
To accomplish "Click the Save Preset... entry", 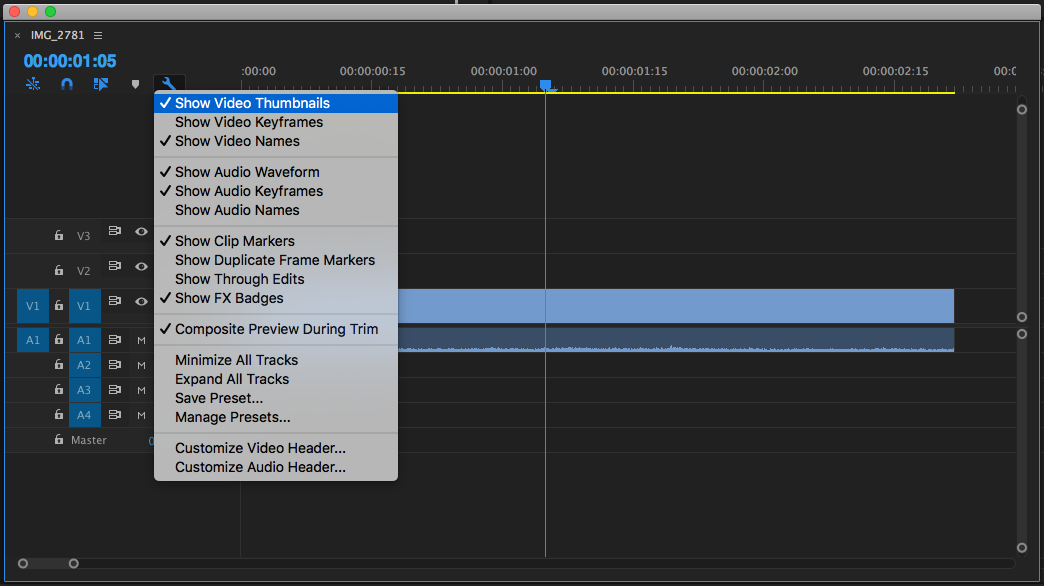I will (x=219, y=398).
